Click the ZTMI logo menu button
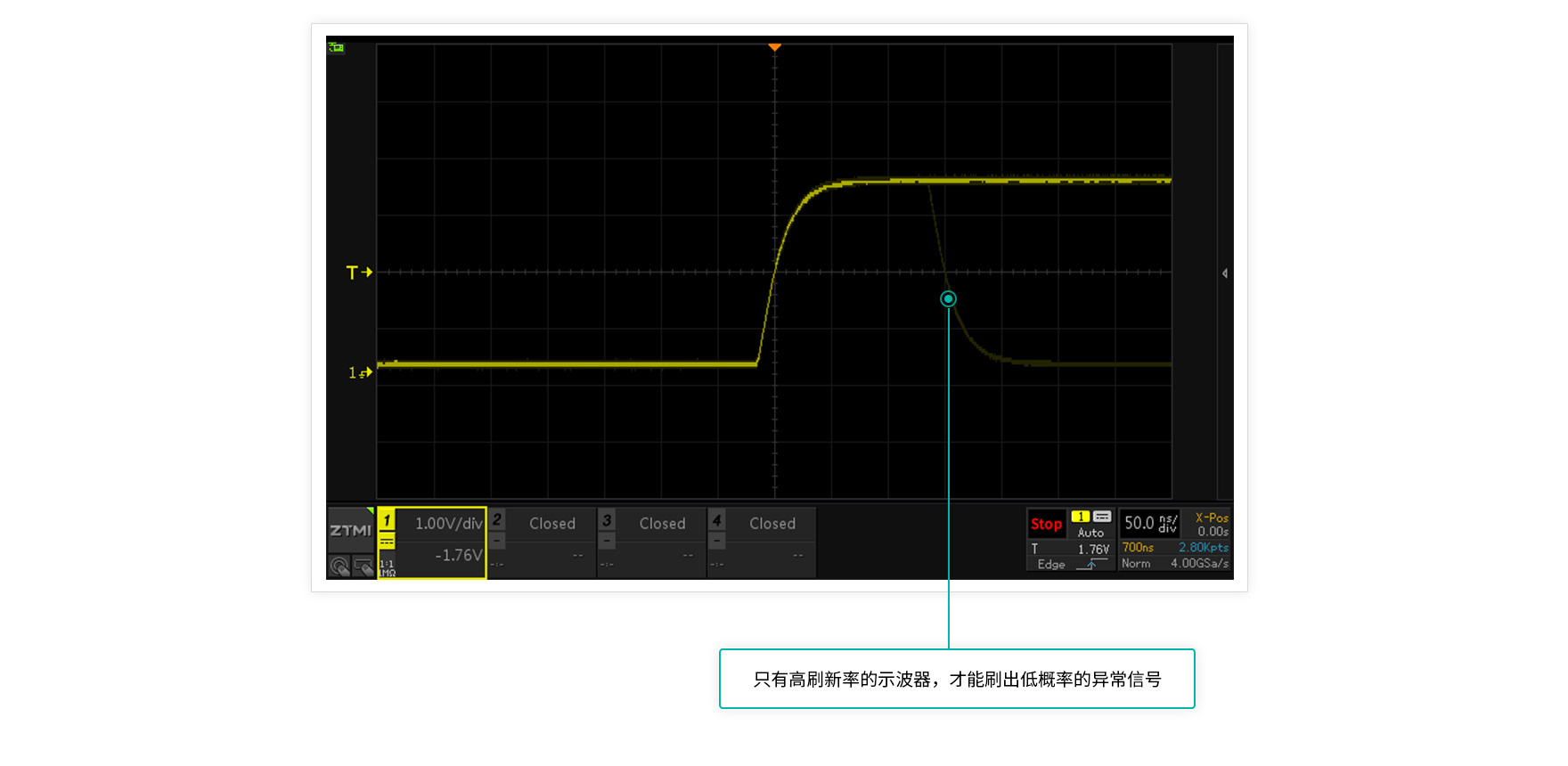Viewport: 1568px width, 766px height. coord(350,530)
